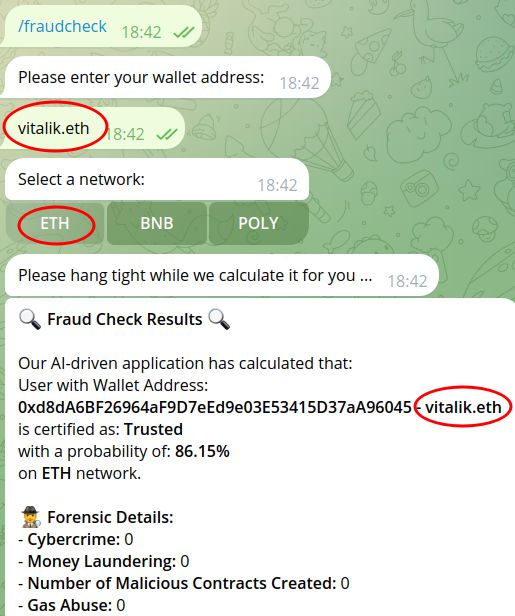Select the BNB network button

(x=157, y=223)
